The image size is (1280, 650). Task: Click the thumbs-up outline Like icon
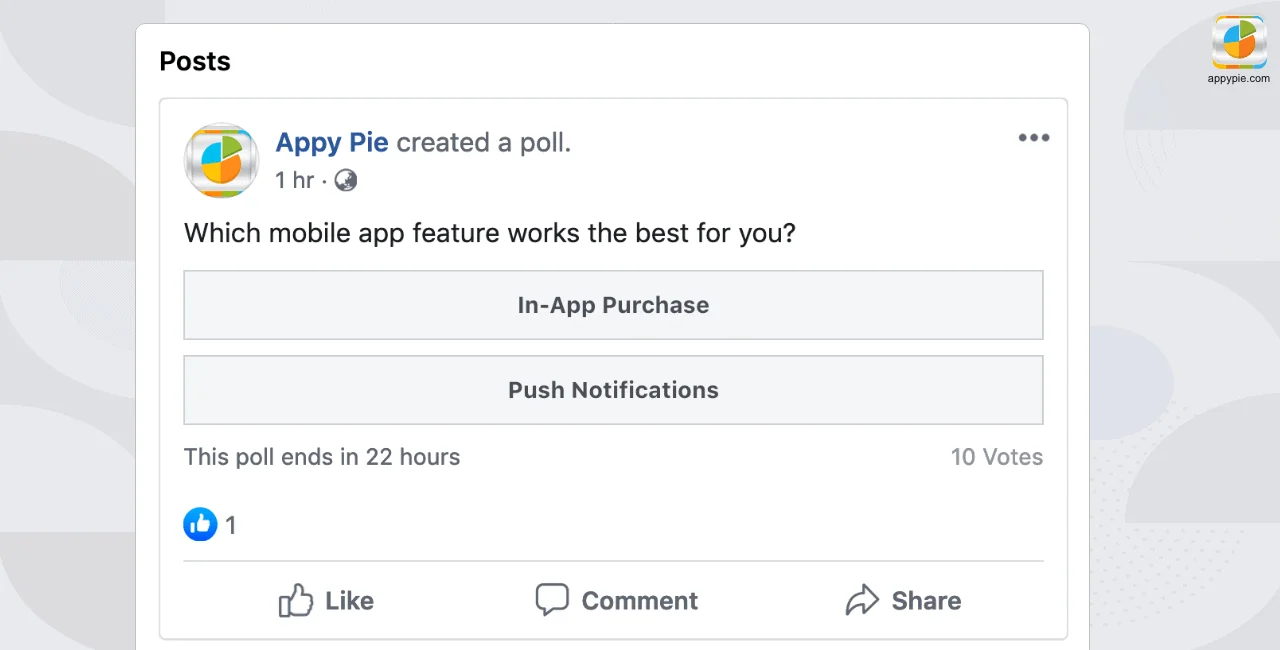coord(296,600)
